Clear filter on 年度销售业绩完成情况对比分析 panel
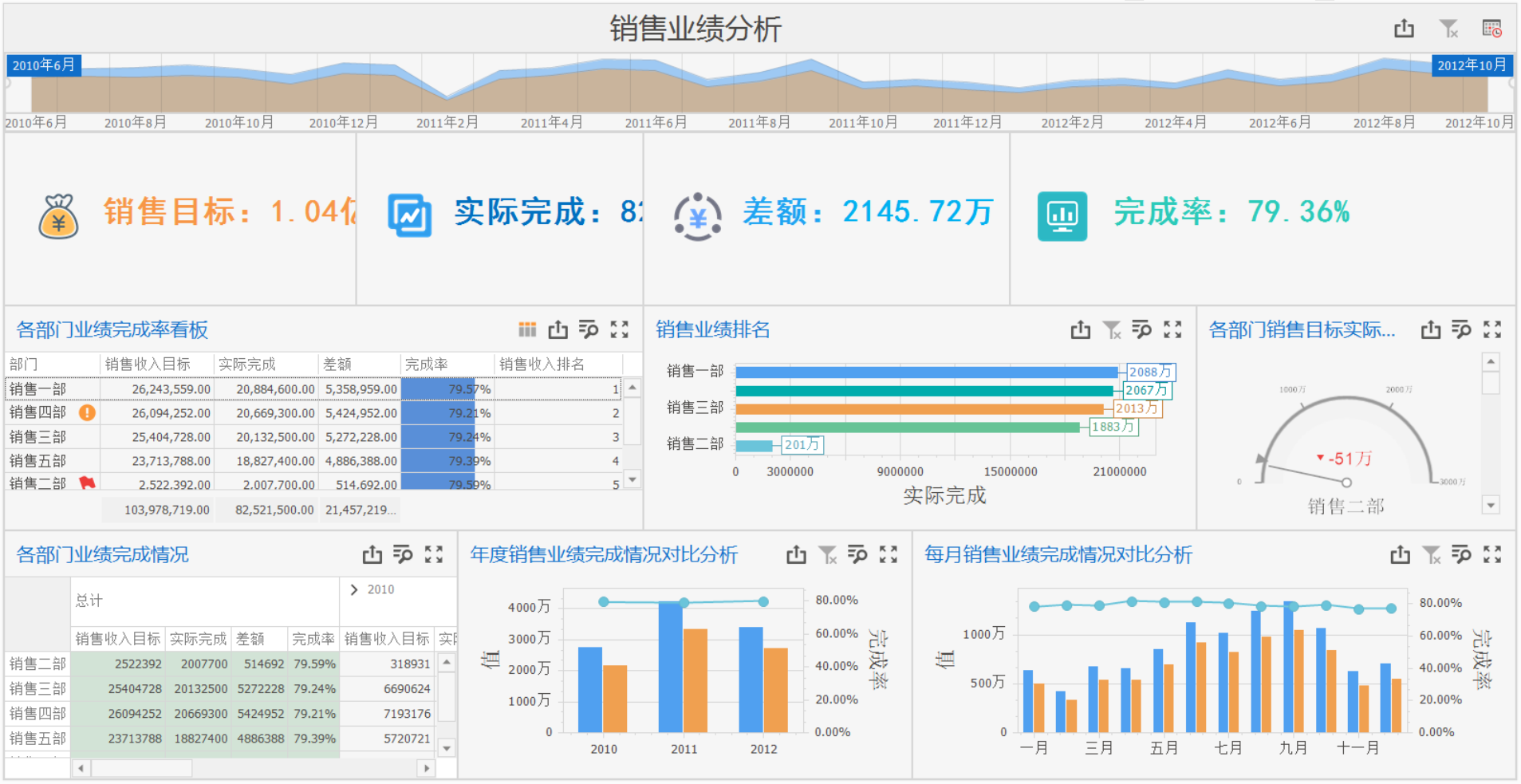The height and width of the screenshot is (784, 1521). point(827,554)
